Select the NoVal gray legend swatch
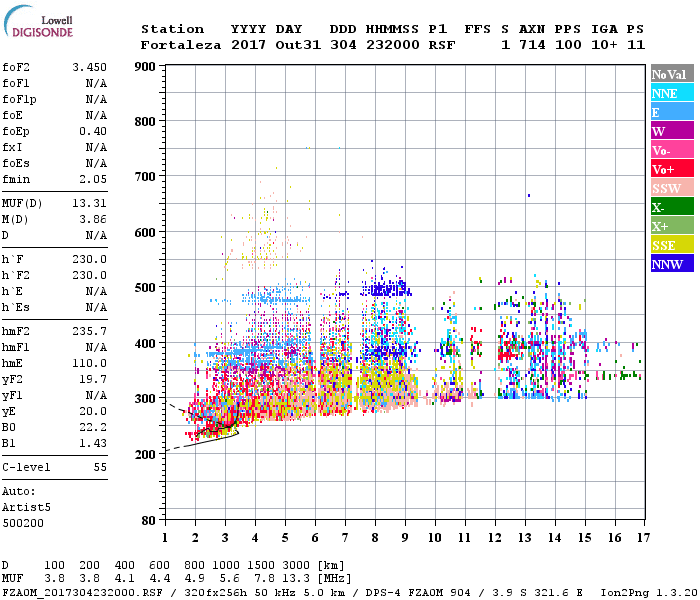The width and height of the screenshot is (700, 600). (672, 74)
